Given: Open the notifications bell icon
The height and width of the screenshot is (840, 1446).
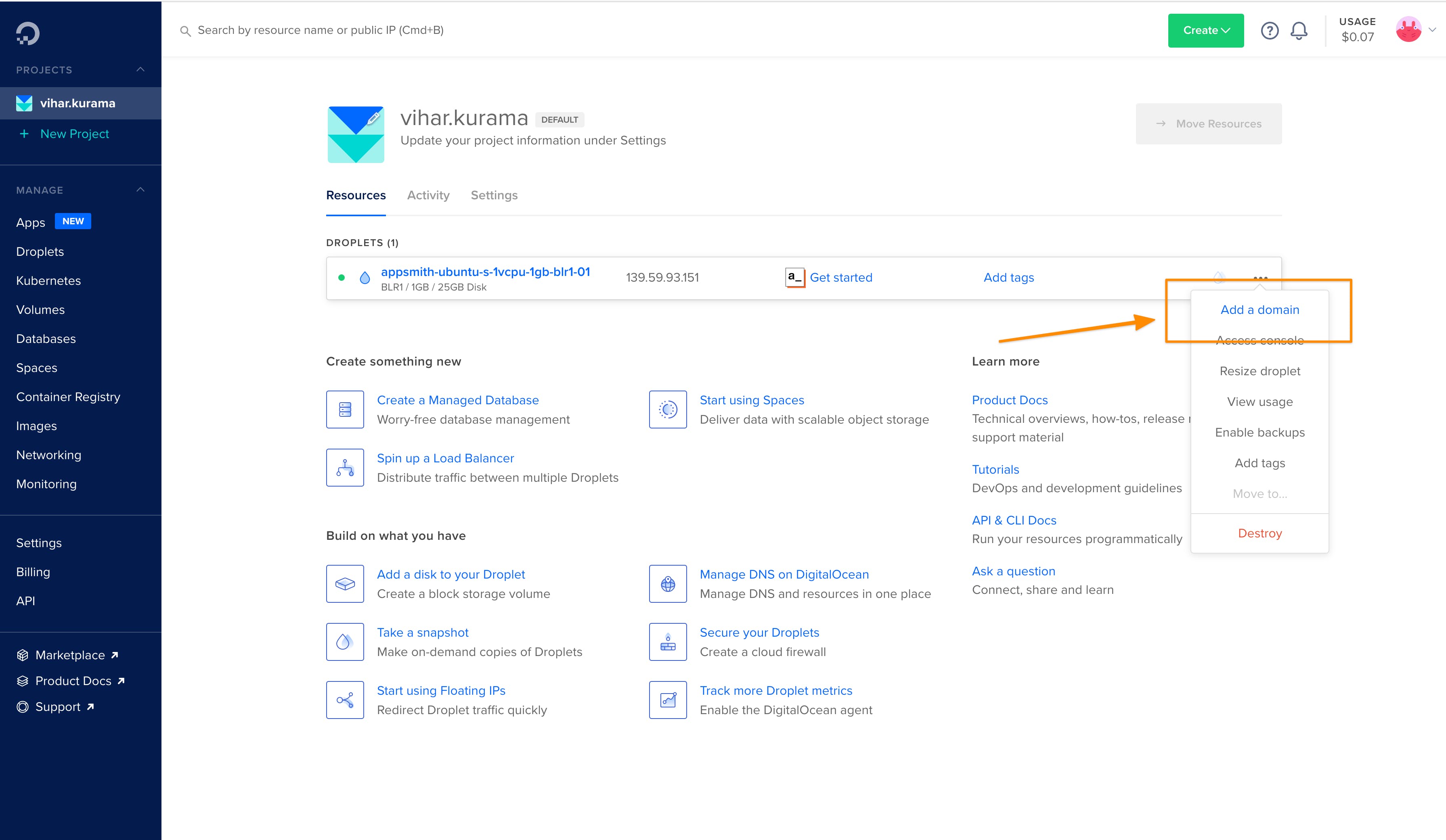Looking at the screenshot, I should [1299, 30].
